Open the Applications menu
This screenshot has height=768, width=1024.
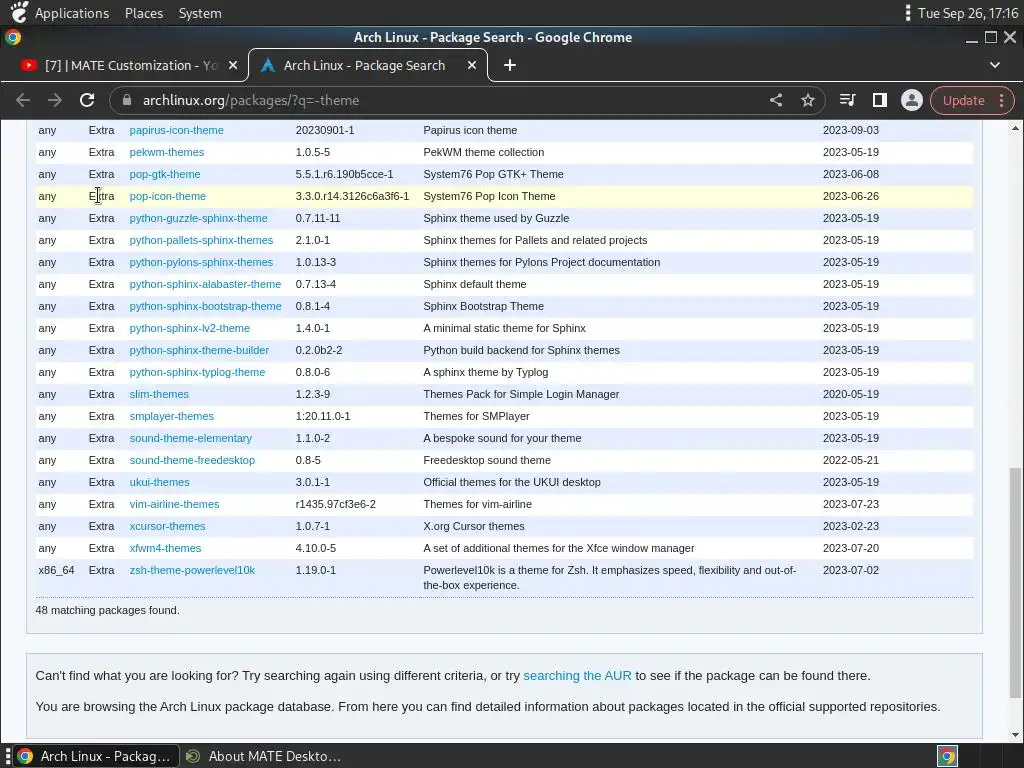click(x=72, y=13)
